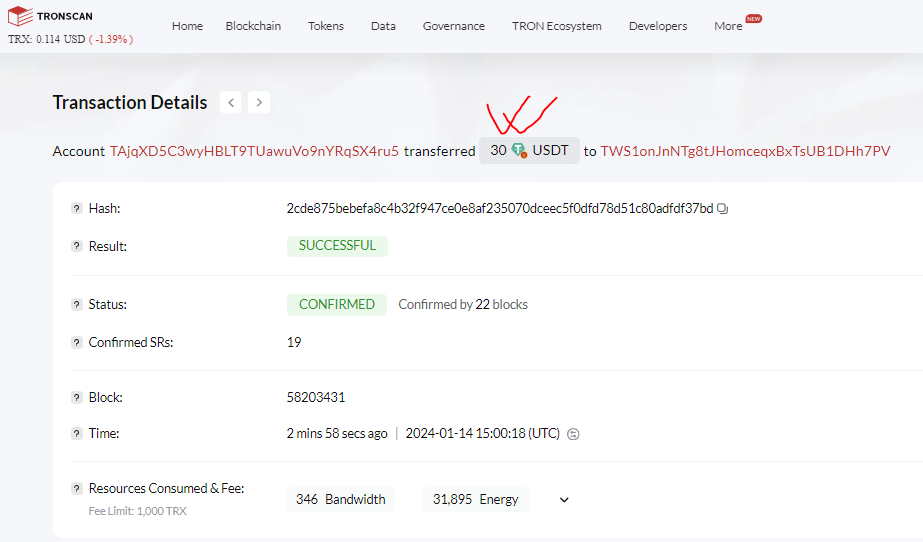Open the Blockchain menu

(253, 26)
